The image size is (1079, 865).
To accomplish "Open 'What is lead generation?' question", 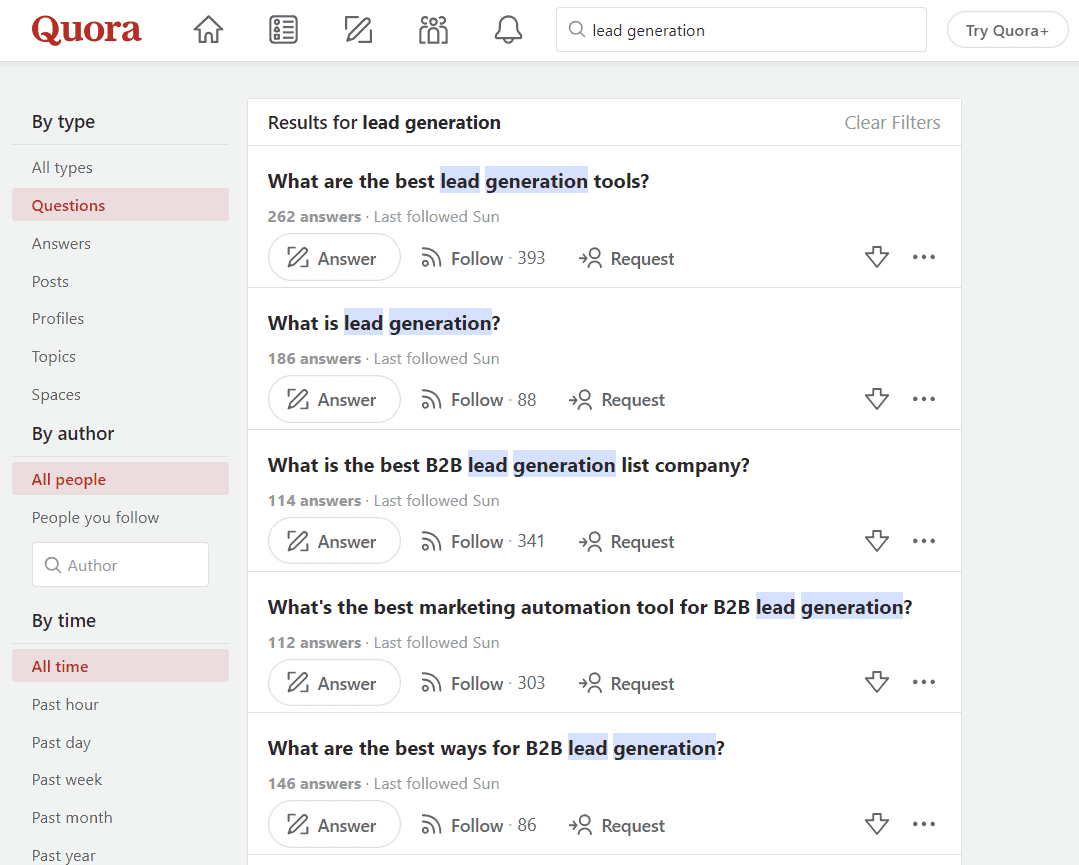I will [384, 323].
